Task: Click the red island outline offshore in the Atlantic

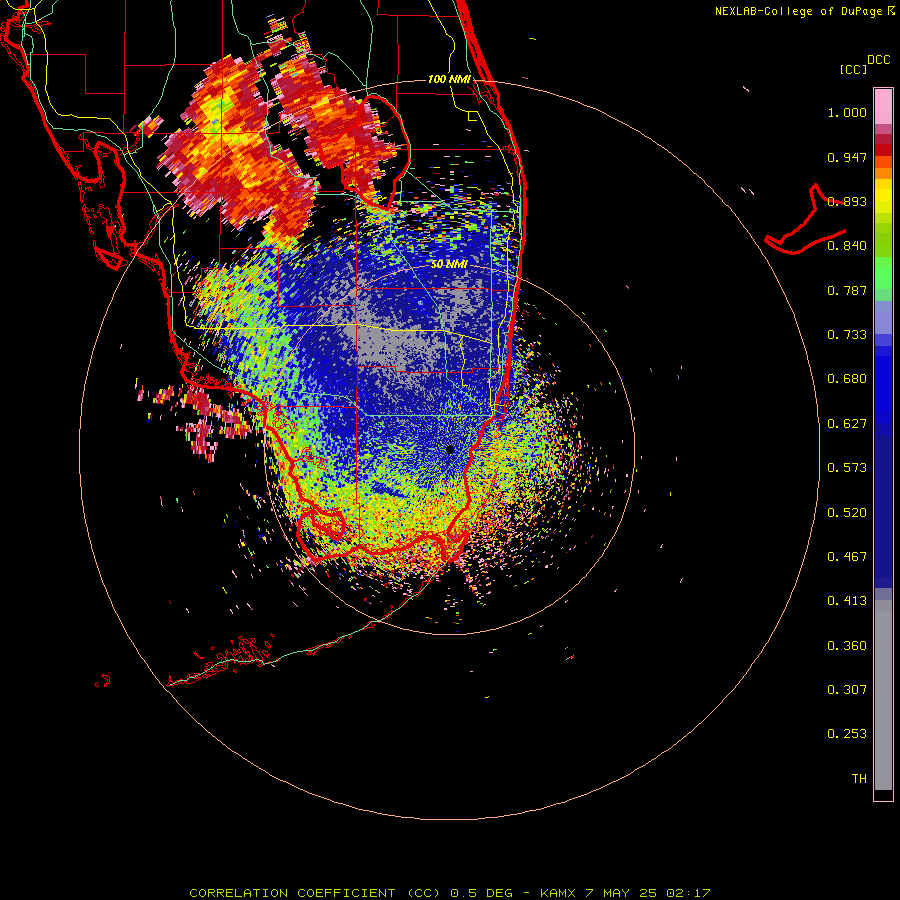Action: click(806, 220)
